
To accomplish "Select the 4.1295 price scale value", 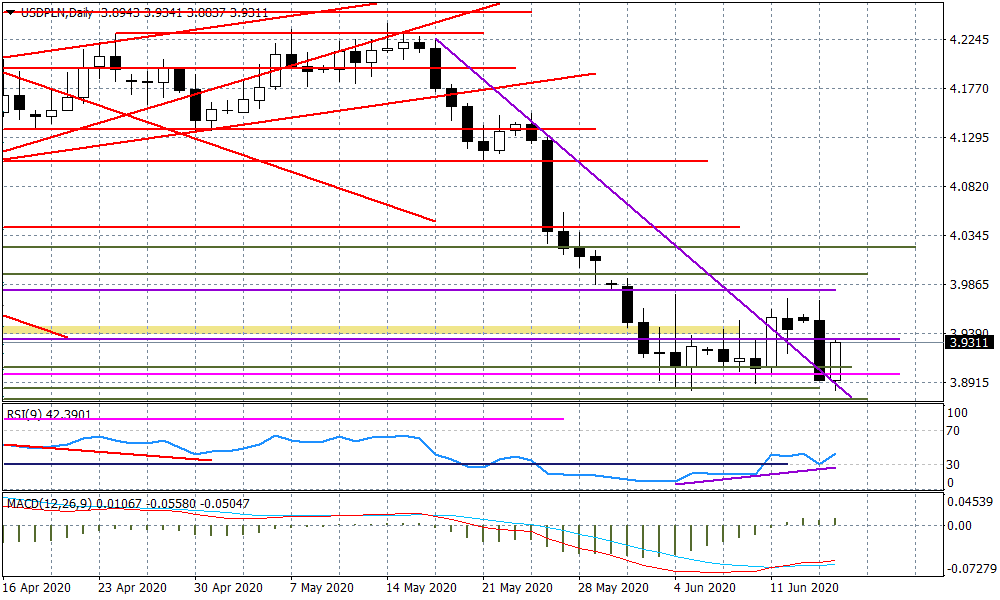I will pyautogui.click(x=969, y=138).
